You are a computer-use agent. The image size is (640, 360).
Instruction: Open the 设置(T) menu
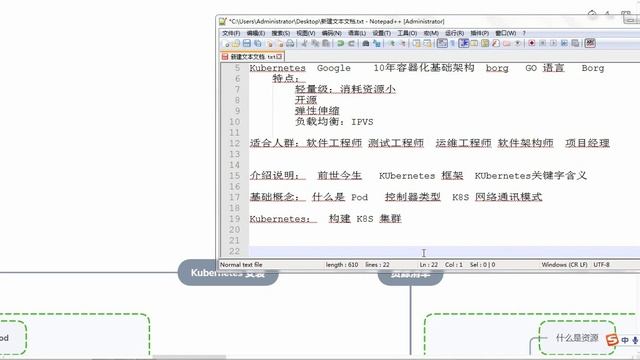[381, 33]
